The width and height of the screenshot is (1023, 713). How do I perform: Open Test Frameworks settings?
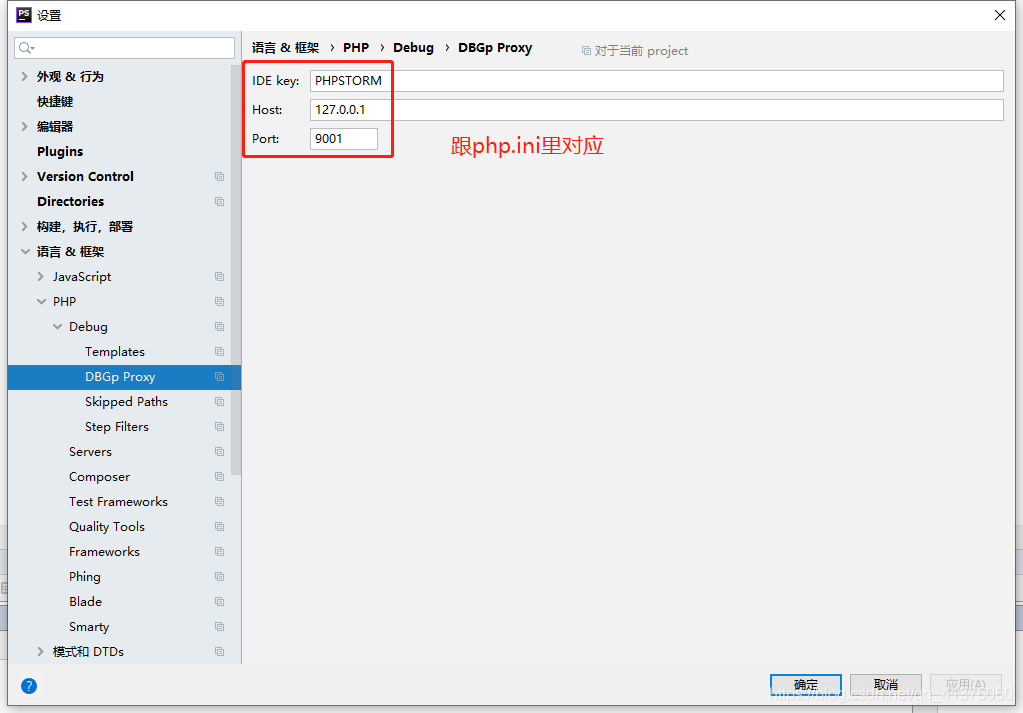(118, 502)
